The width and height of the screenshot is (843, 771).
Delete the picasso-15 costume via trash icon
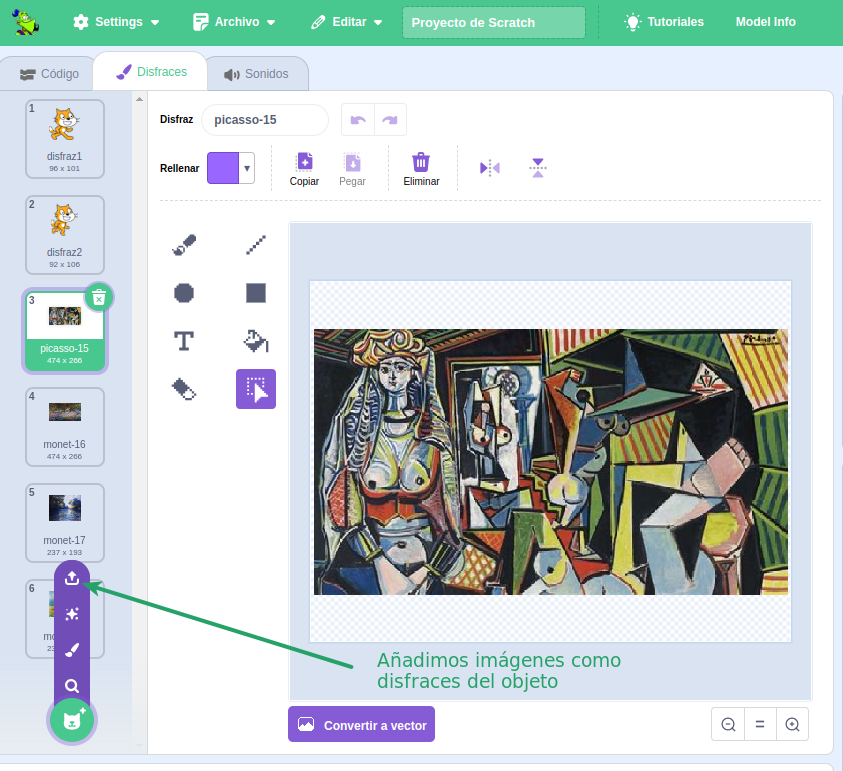tap(98, 297)
